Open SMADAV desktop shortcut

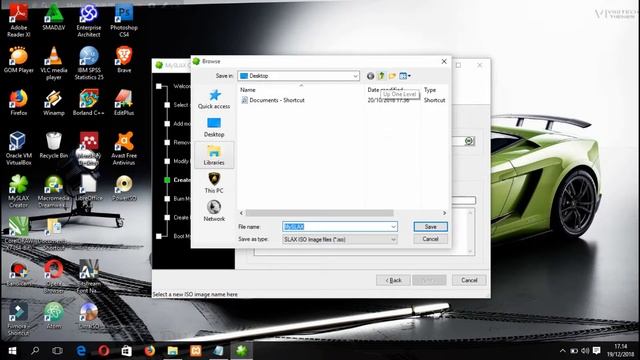(54, 18)
